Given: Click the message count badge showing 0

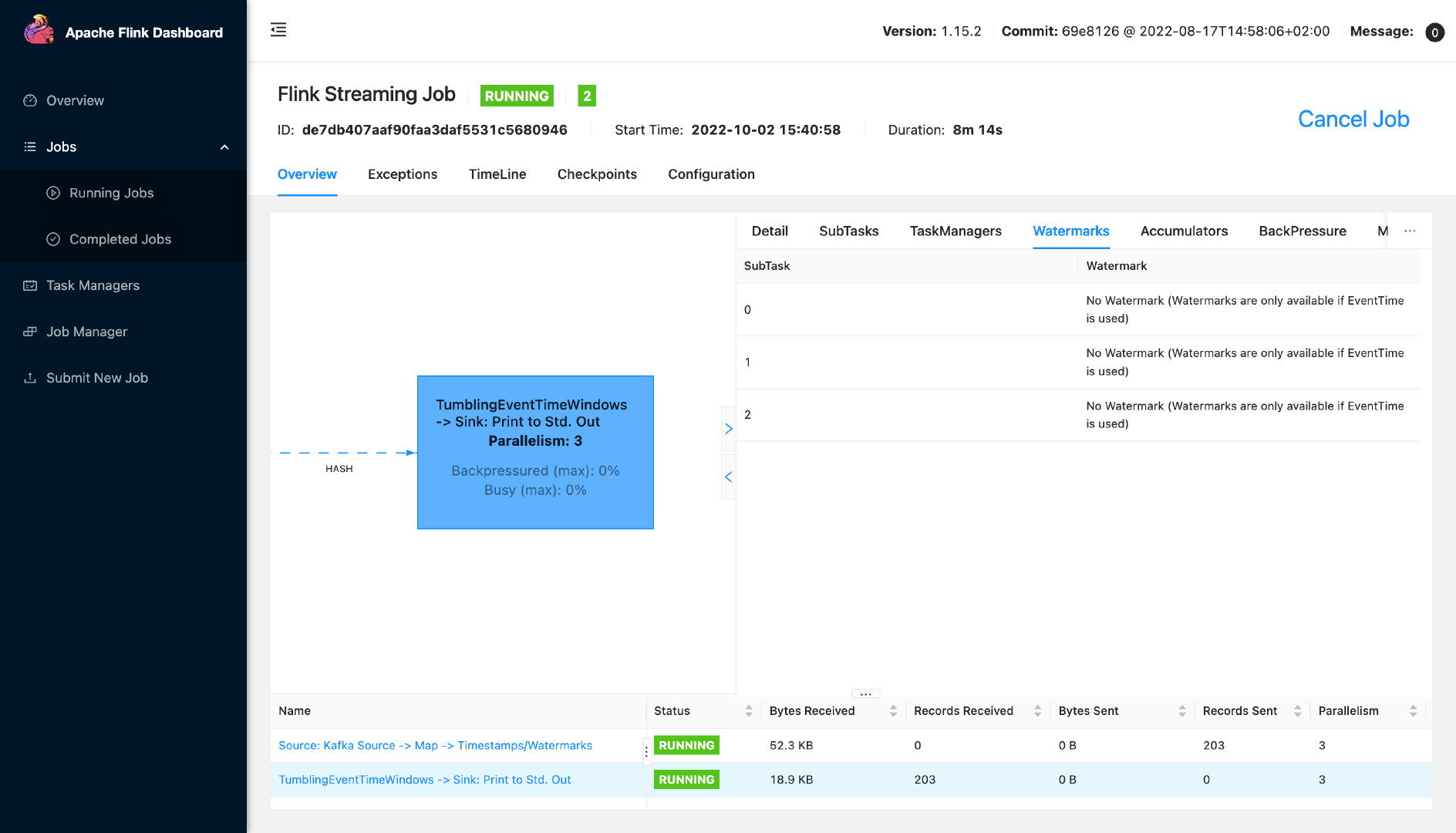Looking at the screenshot, I should pyautogui.click(x=1434, y=32).
